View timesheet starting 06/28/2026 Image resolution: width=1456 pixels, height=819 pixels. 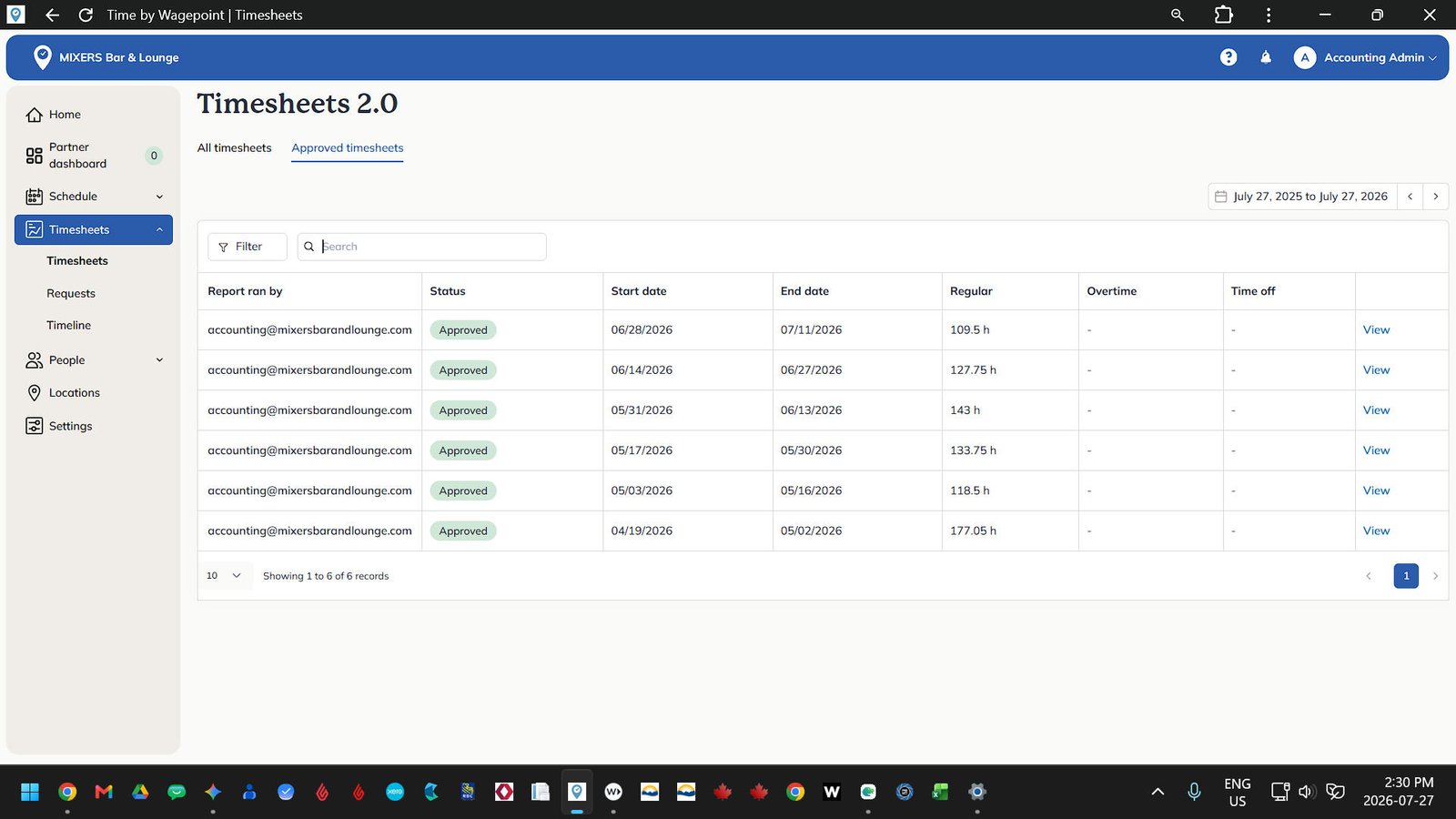(x=1376, y=330)
